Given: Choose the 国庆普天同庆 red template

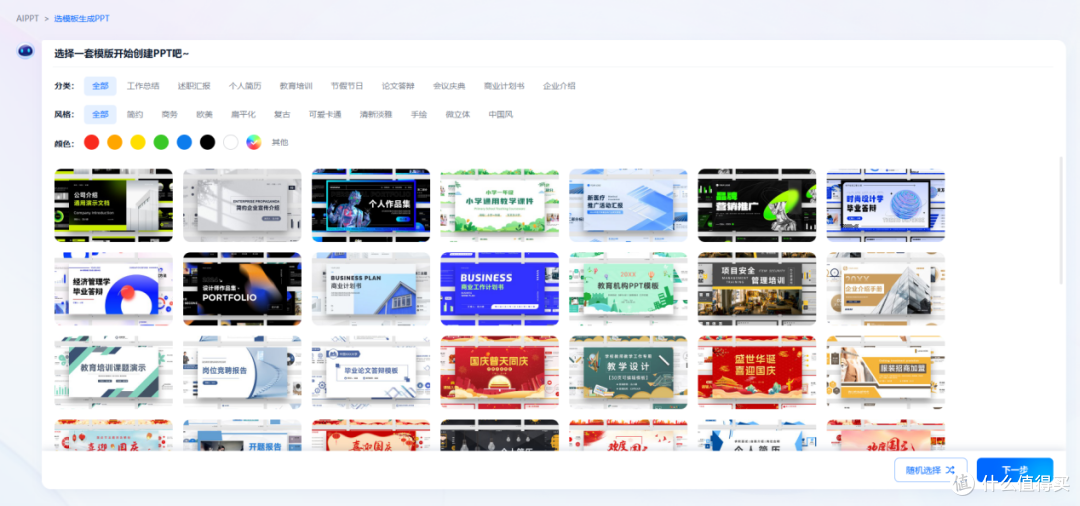Looking at the screenshot, I should 499,372.
